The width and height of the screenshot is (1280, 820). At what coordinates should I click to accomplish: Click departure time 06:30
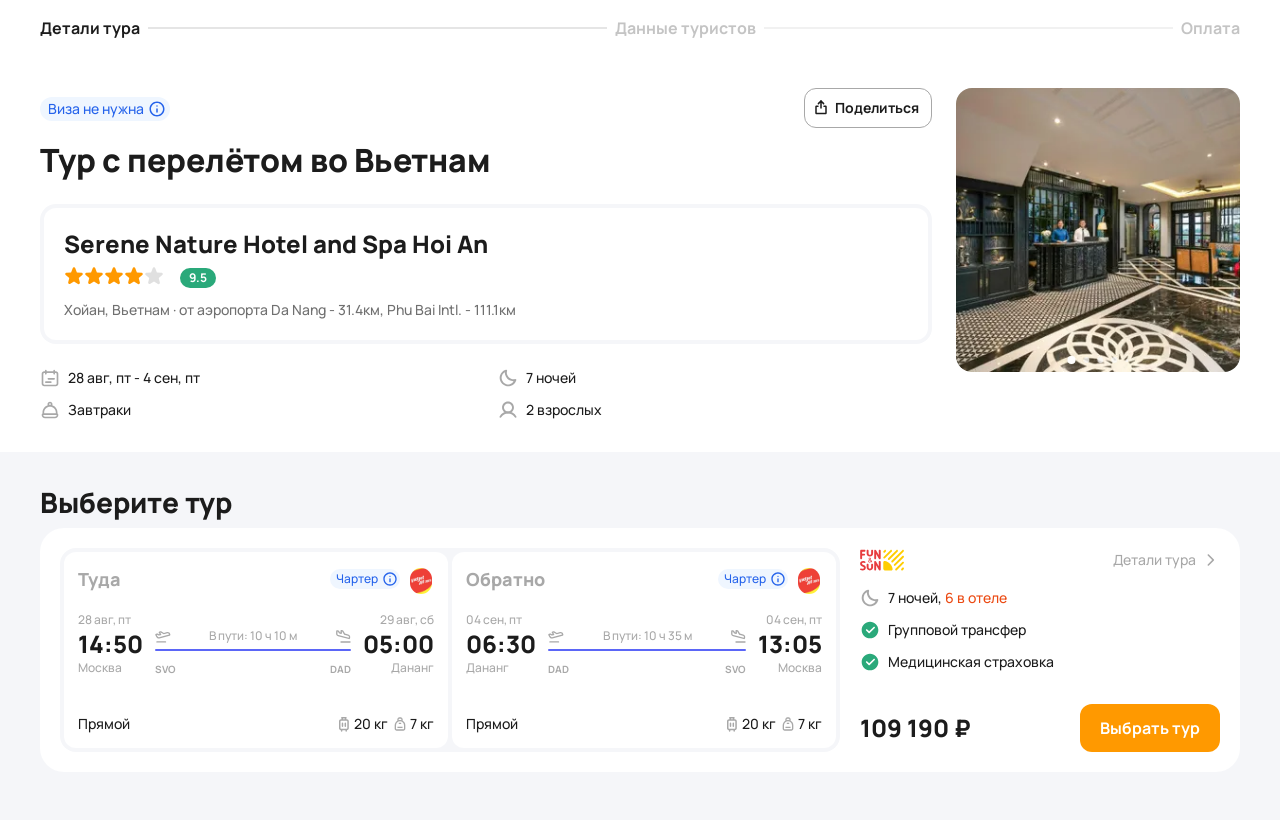click(x=501, y=645)
